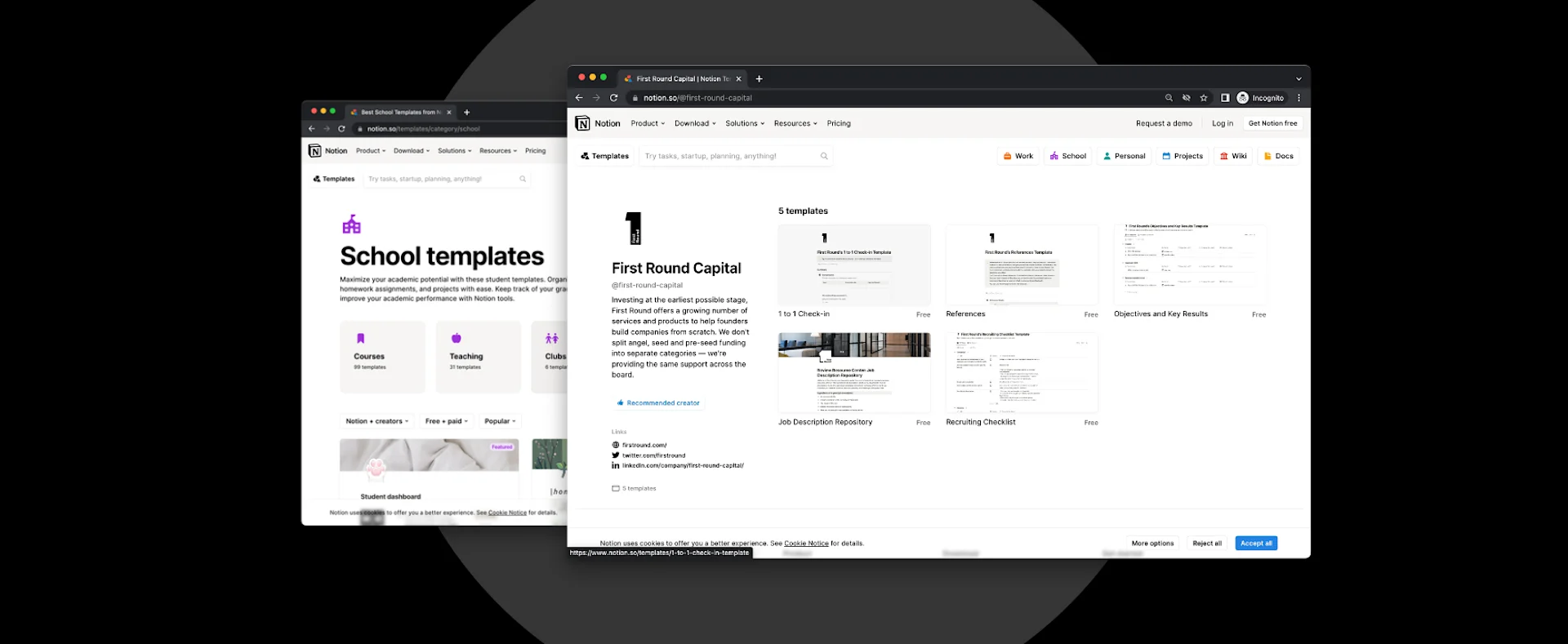The height and width of the screenshot is (644, 1568).
Task: Select Personal category tab
Action: click(x=1124, y=156)
